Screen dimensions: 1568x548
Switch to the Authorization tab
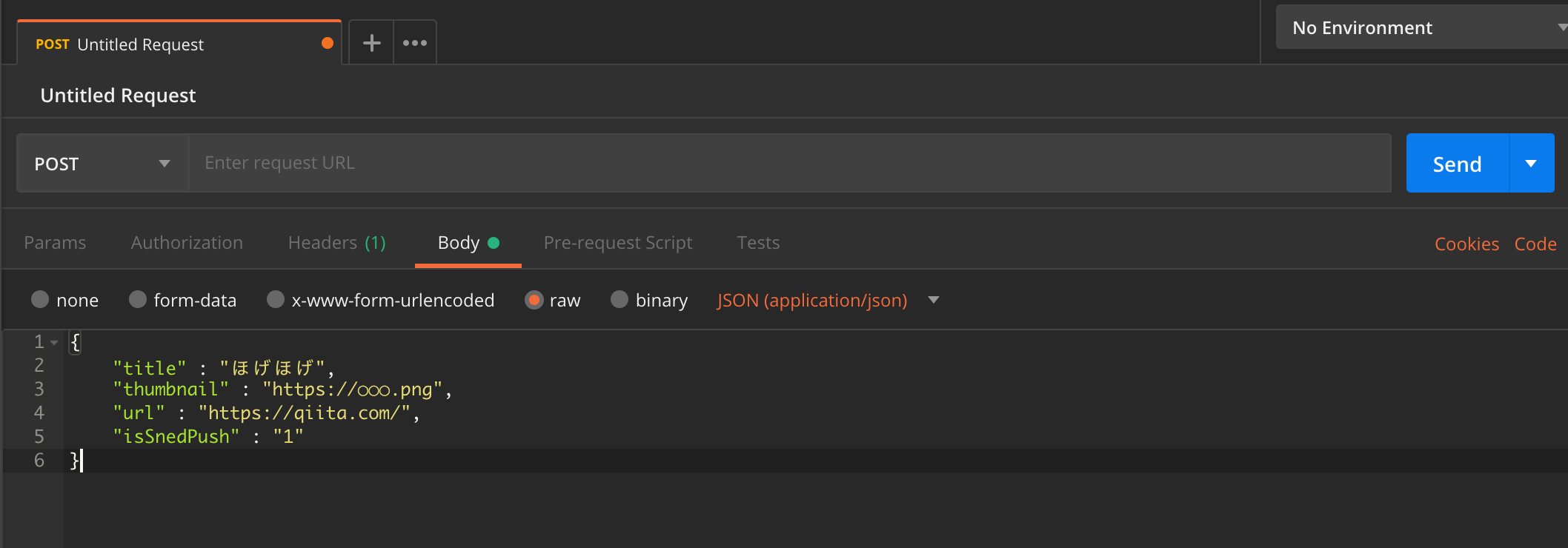tap(187, 243)
